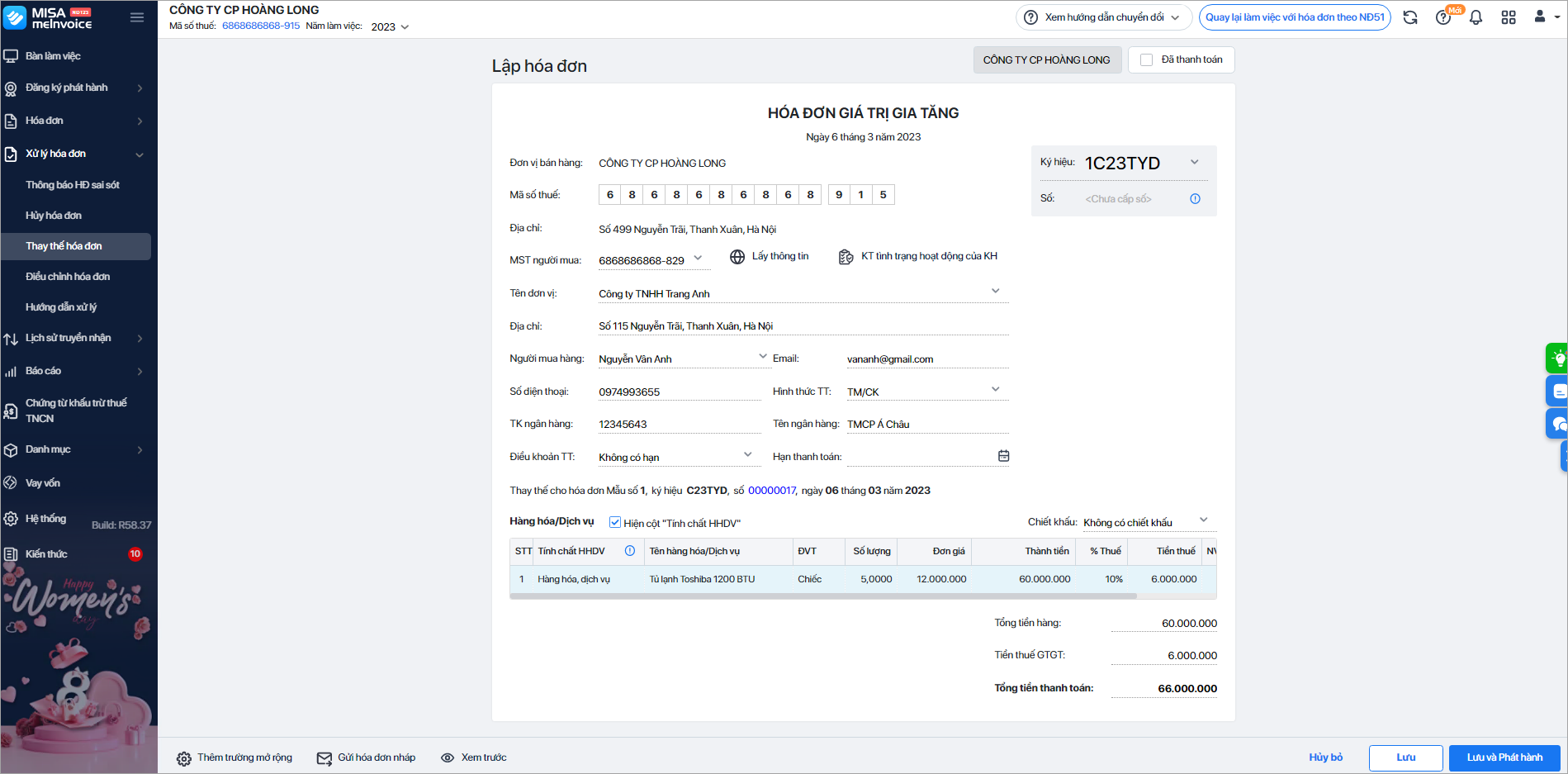Click the Báo cáo chart icon
Viewport: 1568px width, 774px height.
pyautogui.click(x=11, y=372)
